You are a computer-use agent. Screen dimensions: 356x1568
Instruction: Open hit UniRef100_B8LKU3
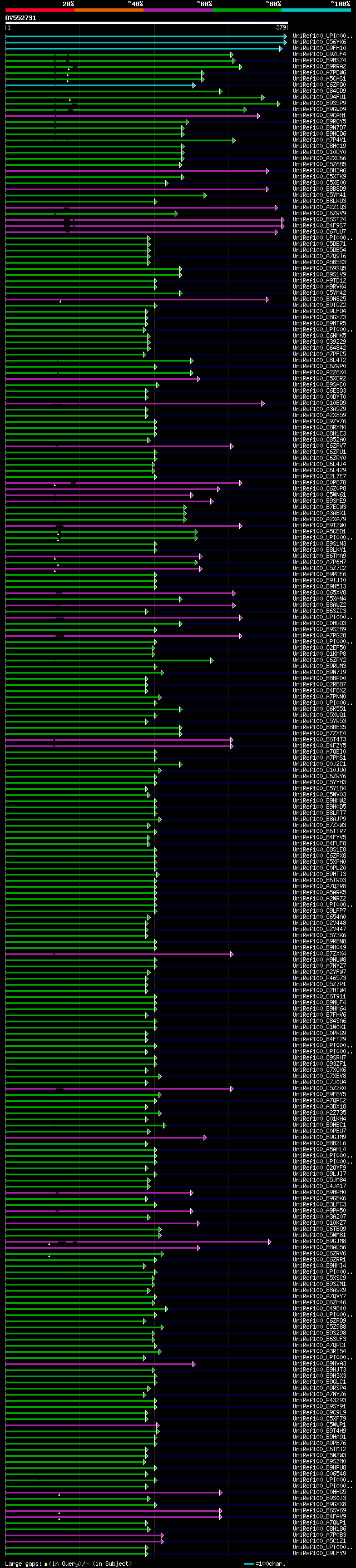pos(319,201)
